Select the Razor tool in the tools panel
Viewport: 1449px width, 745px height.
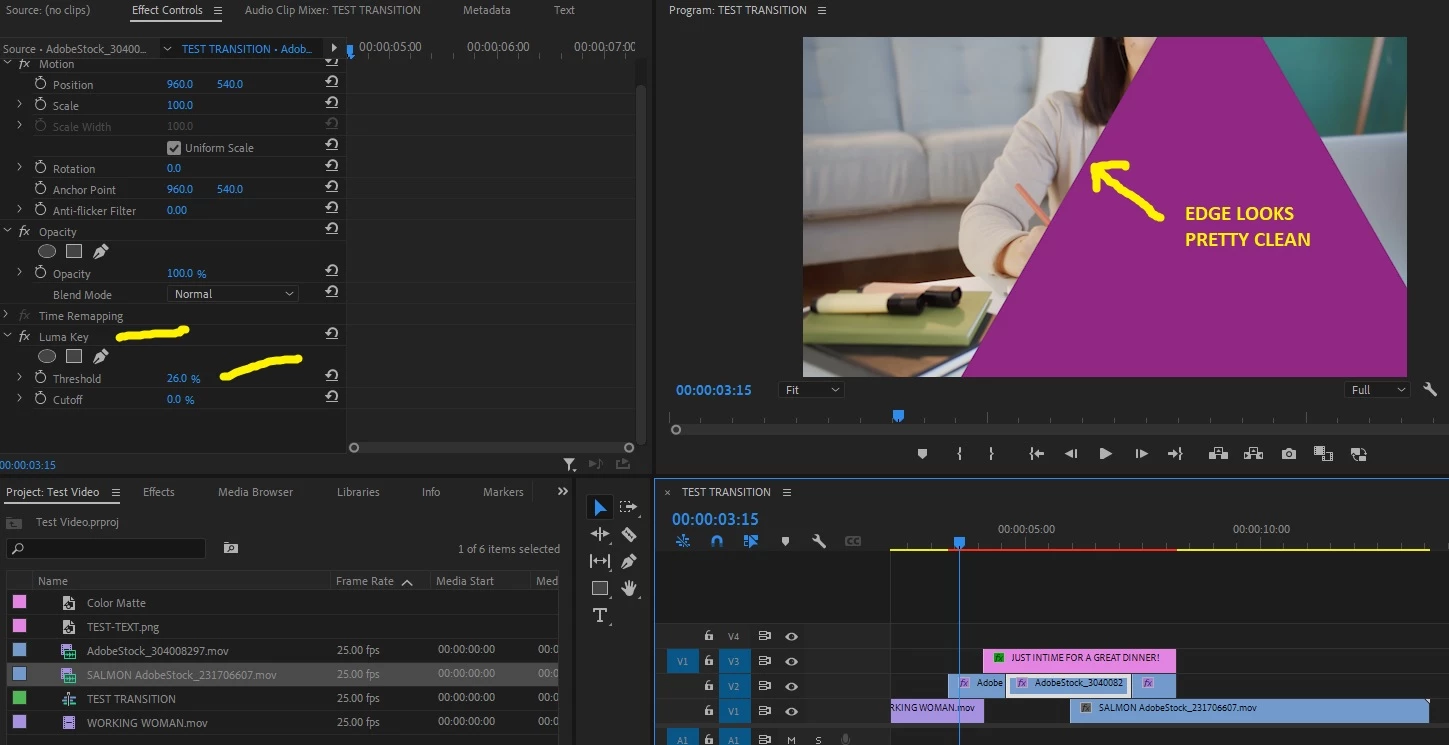[x=628, y=534]
